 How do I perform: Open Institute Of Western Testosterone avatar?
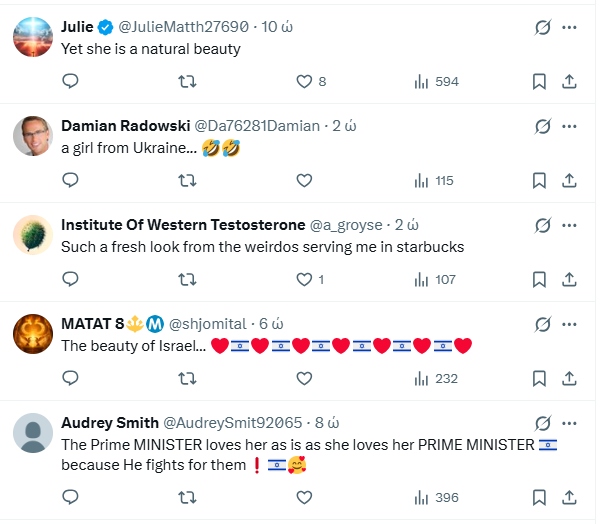(x=33, y=235)
